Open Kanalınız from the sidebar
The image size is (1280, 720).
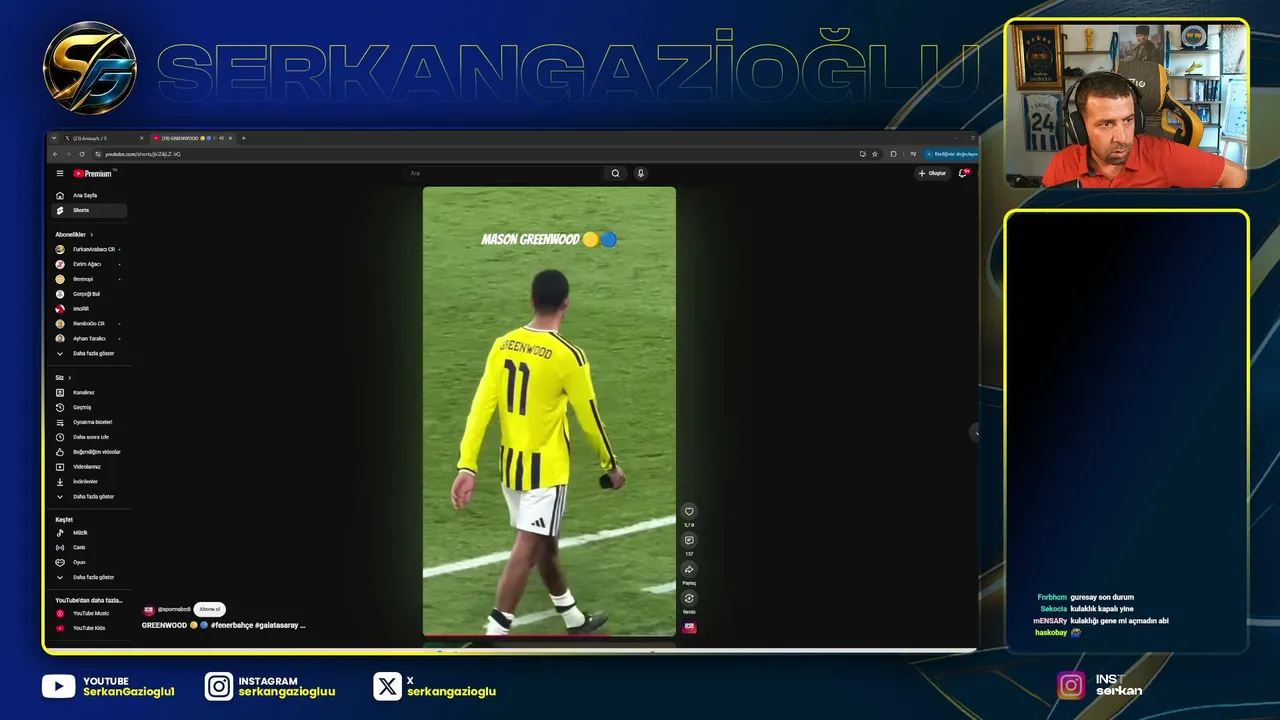89,392
